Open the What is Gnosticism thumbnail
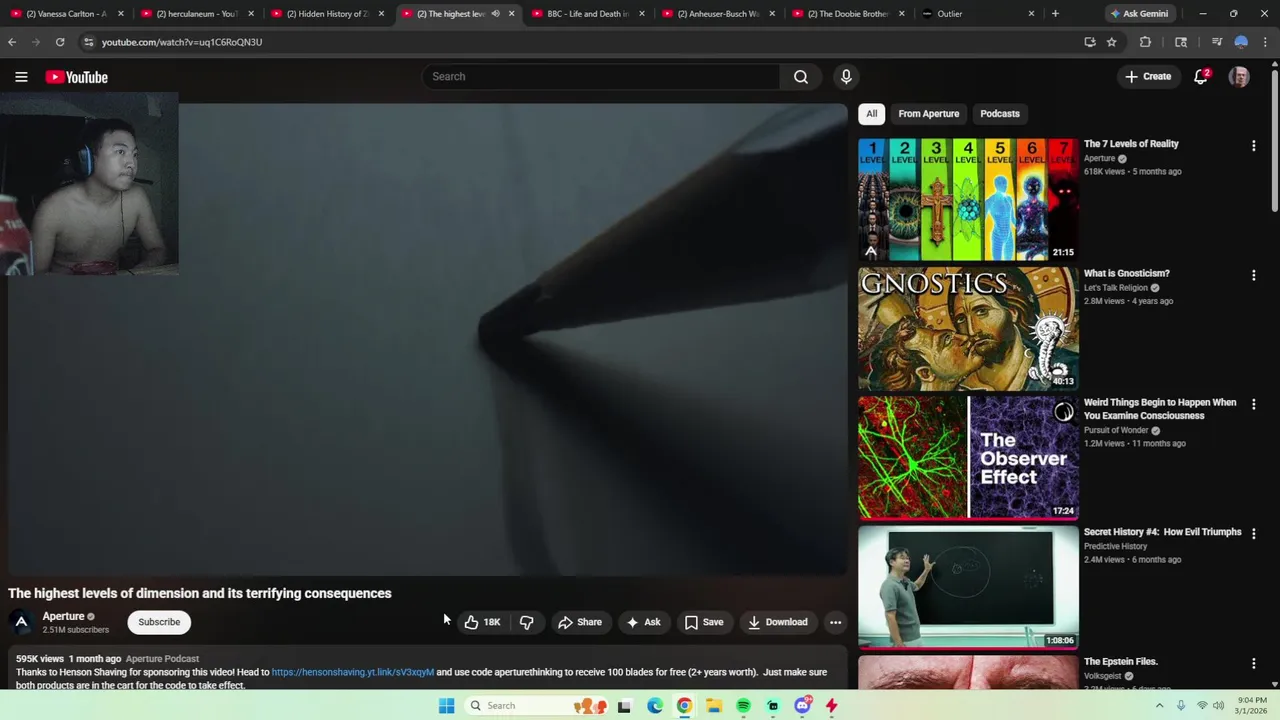The image size is (1280, 720). 968,329
